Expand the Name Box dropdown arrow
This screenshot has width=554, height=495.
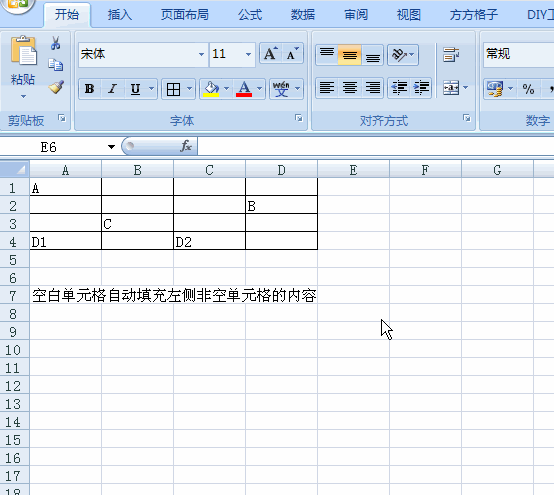point(111,147)
